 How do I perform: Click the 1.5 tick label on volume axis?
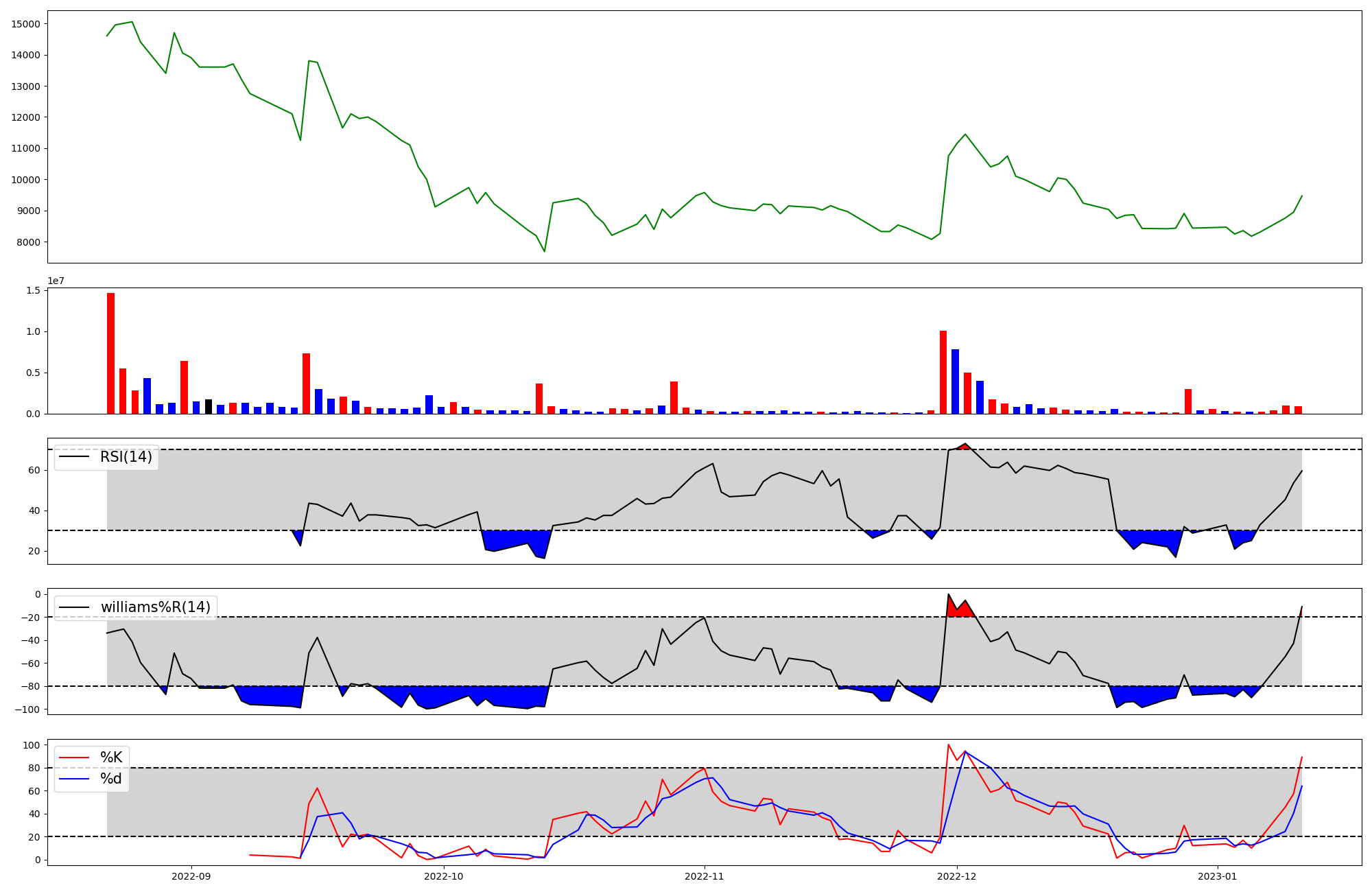tap(34, 291)
